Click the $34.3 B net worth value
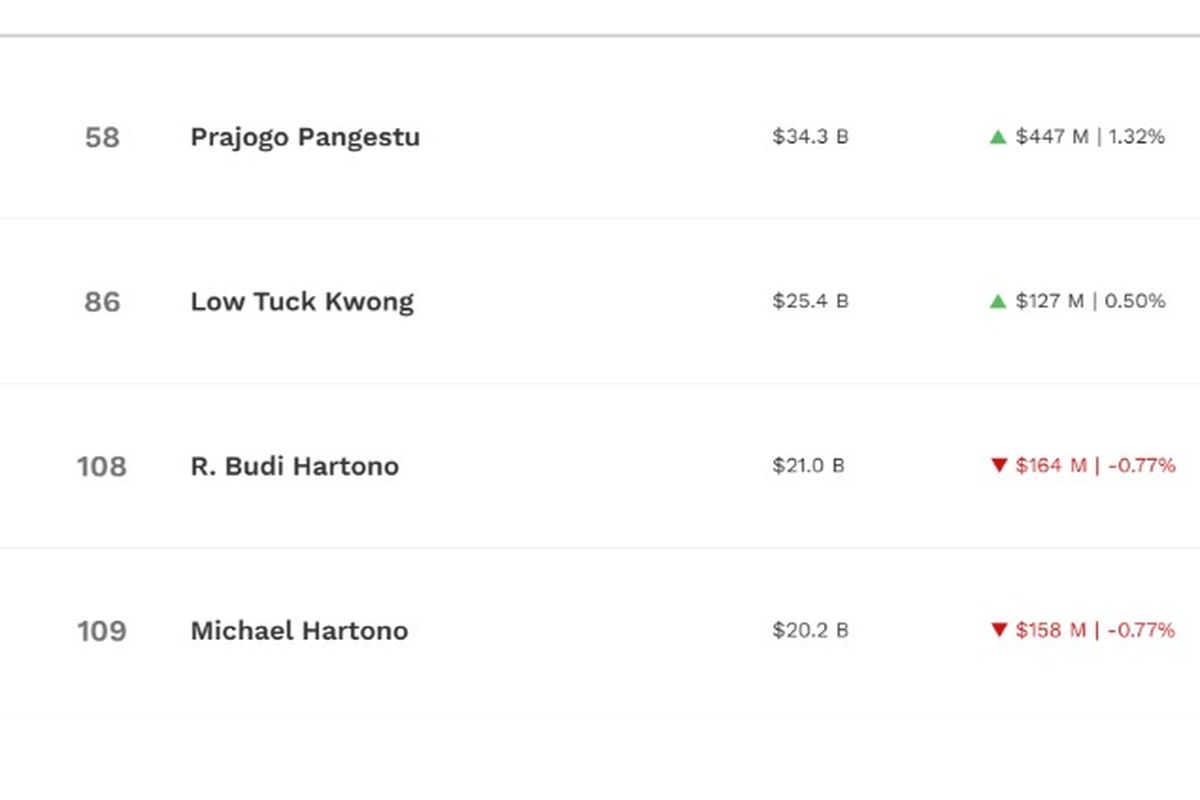This screenshot has height=800, width=1200. pos(810,137)
